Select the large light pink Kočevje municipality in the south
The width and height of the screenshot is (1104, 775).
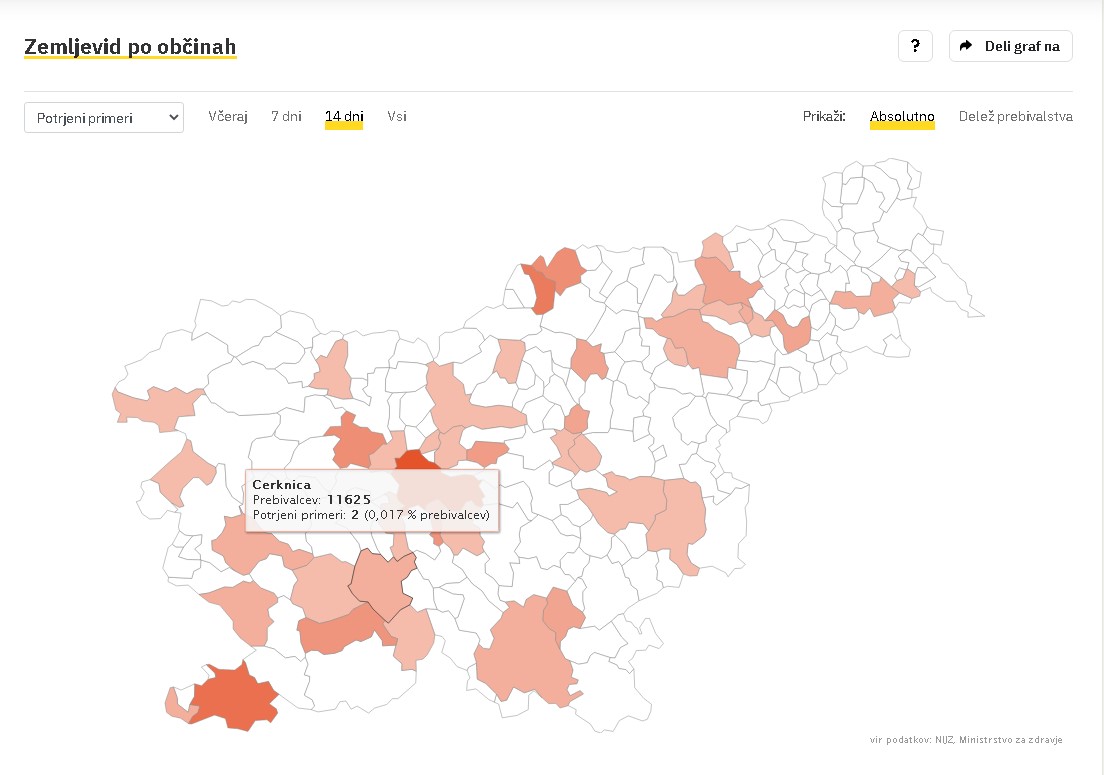click(522, 650)
